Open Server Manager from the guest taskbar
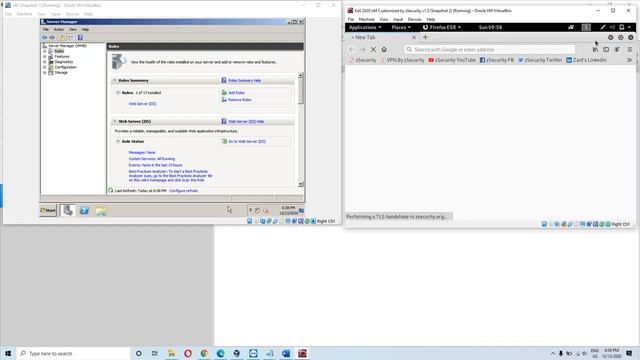Viewport: 640px width, 360px height. (68, 211)
